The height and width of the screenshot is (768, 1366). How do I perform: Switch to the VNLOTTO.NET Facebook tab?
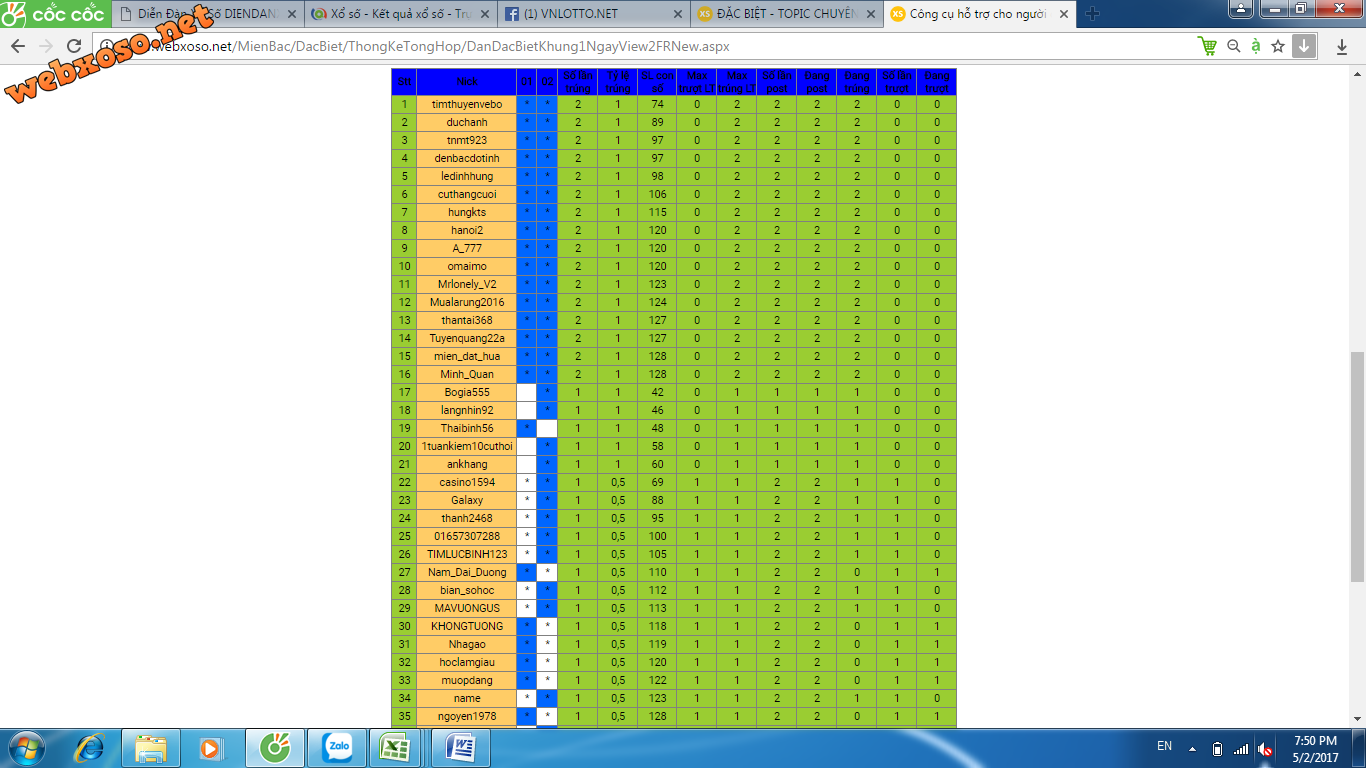pos(590,14)
